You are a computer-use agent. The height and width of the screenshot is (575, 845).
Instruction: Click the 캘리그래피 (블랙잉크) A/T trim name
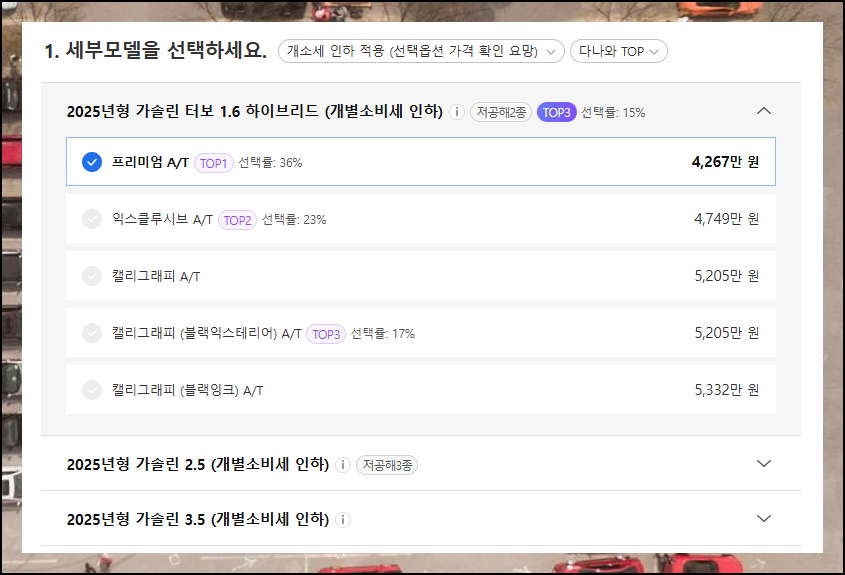[x=187, y=390]
